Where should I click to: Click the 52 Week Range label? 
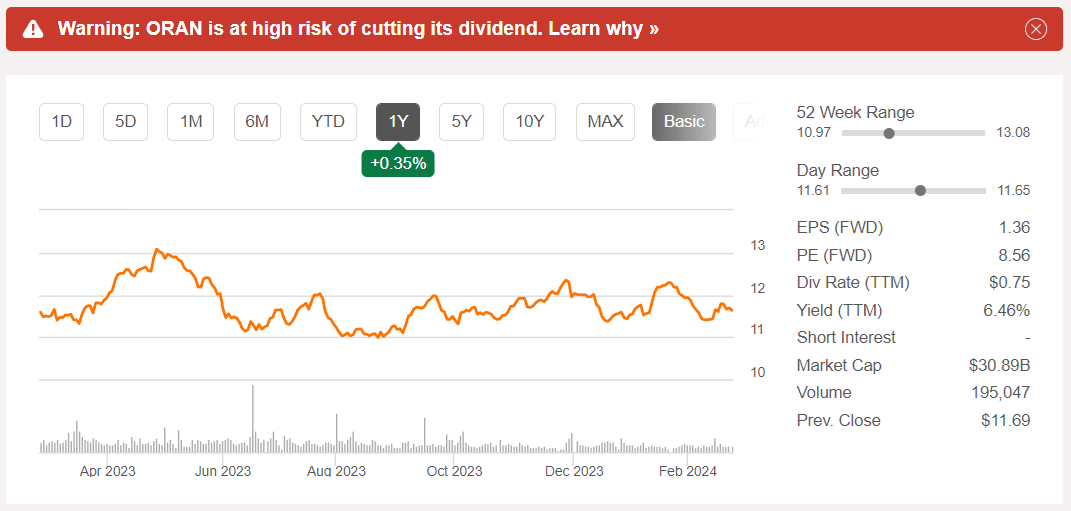[855, 112]
